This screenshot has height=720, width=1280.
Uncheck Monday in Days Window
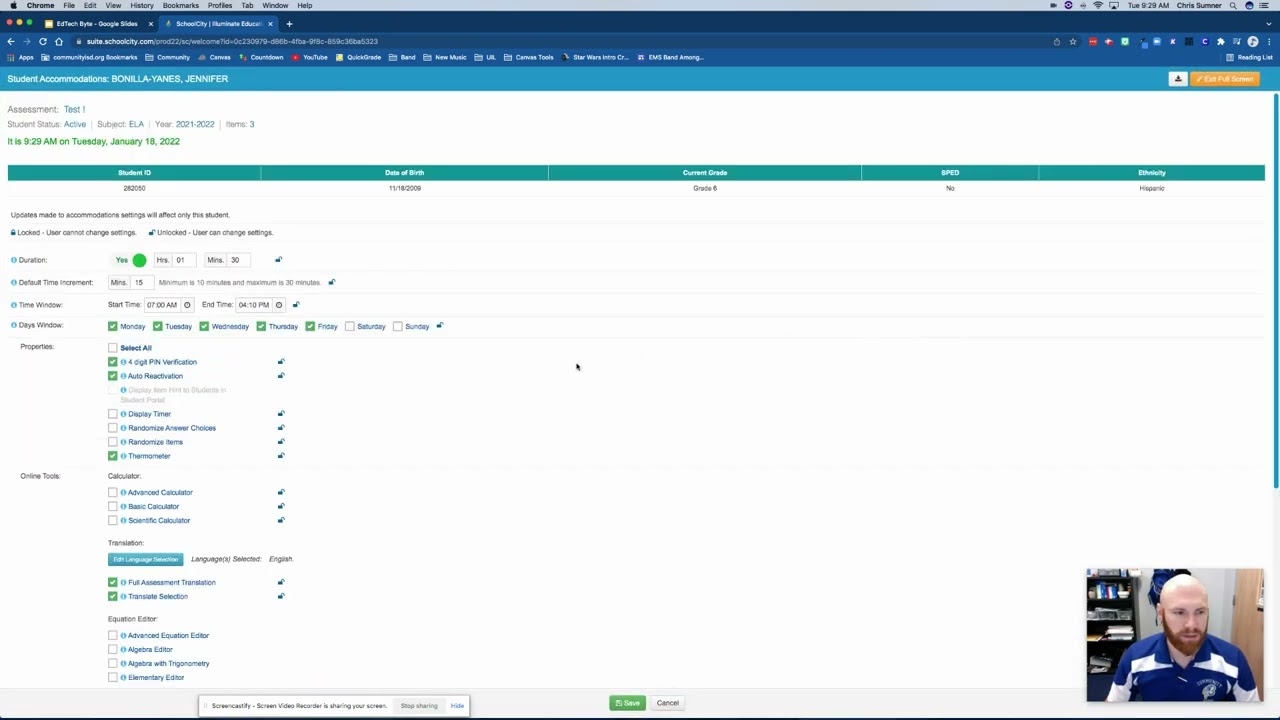point(113,326)
